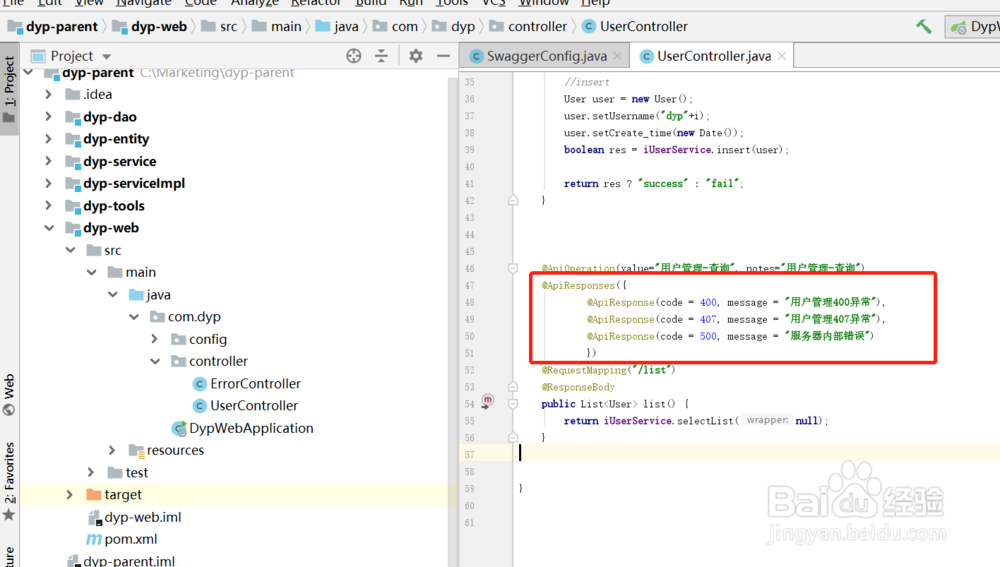Select dyp-web.iml file
Viewport: 1000px width, 567px height.
(143, 517)
